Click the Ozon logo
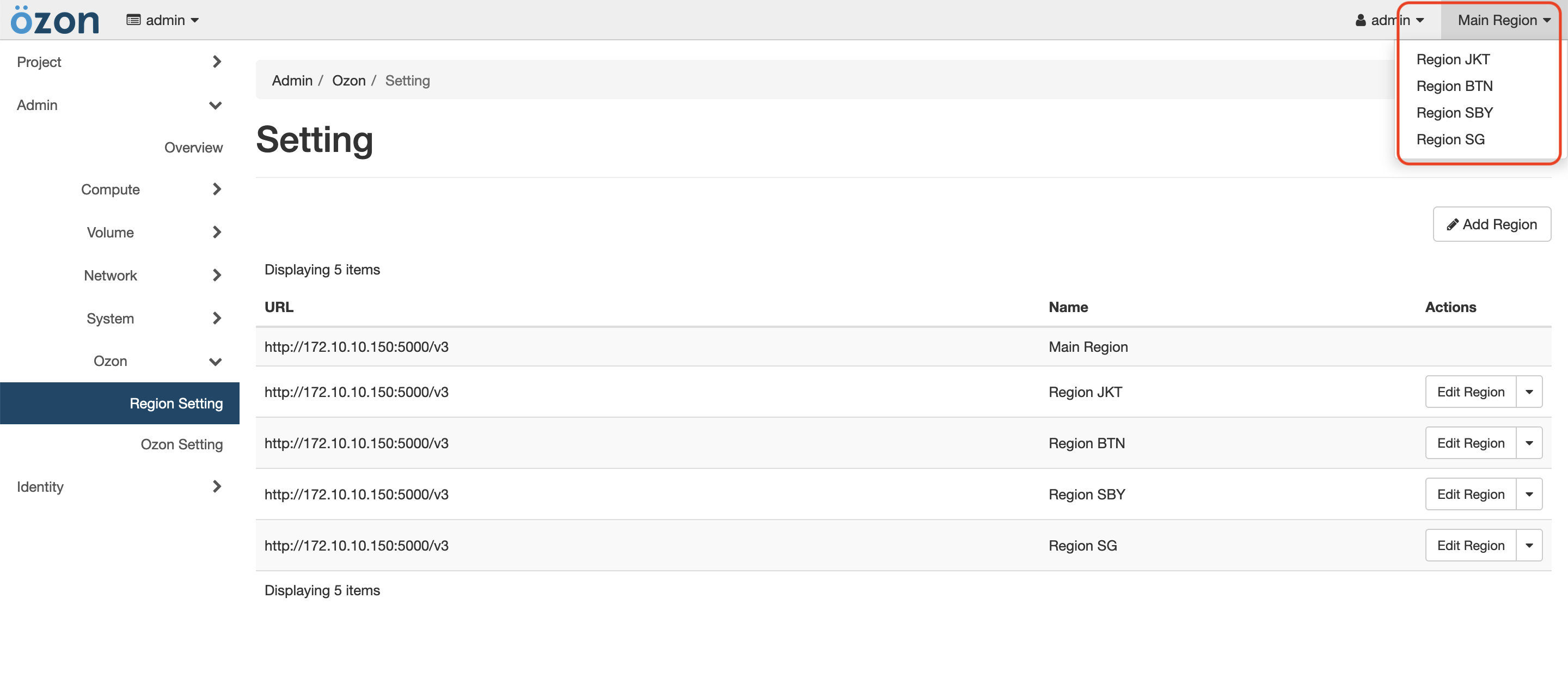Image resolution: width=1568 pixels, height=696 pixels. coord(55,20)
